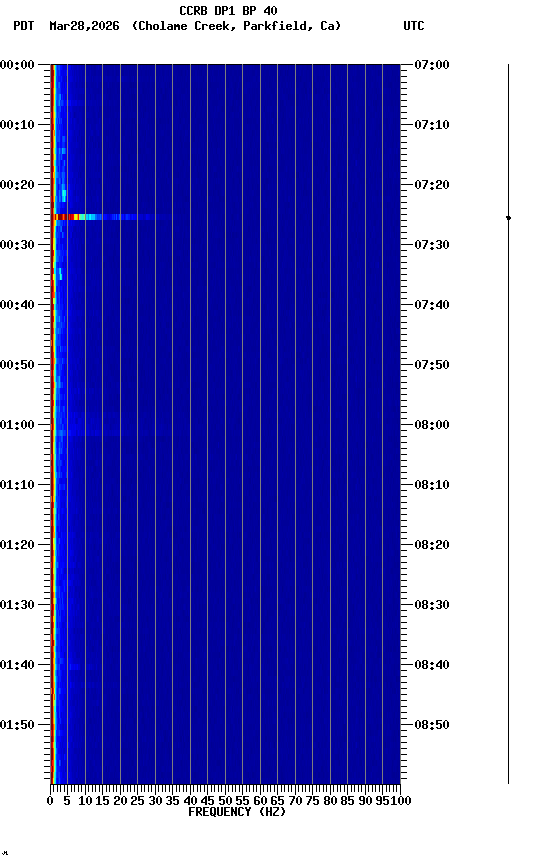
Task: Click the PDT time label '01:00'
Action: tap(17, 425)
